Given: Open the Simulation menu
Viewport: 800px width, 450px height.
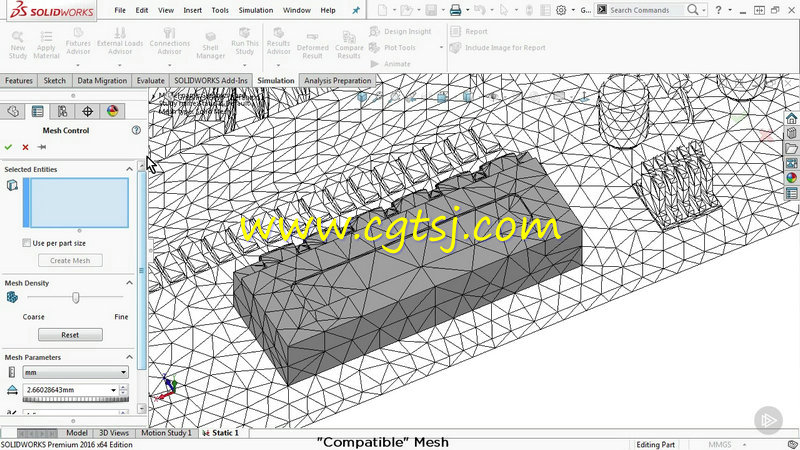Looking at the screenshot, I should [x=256, y=10].
